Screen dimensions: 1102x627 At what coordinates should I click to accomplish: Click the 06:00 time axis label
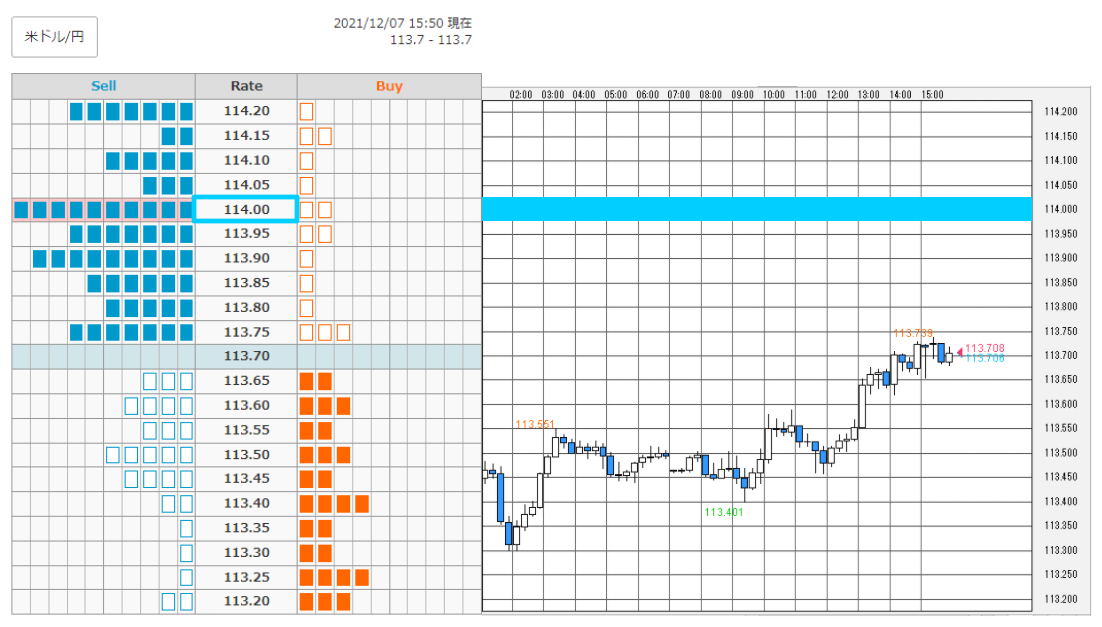tap(647, 95)
